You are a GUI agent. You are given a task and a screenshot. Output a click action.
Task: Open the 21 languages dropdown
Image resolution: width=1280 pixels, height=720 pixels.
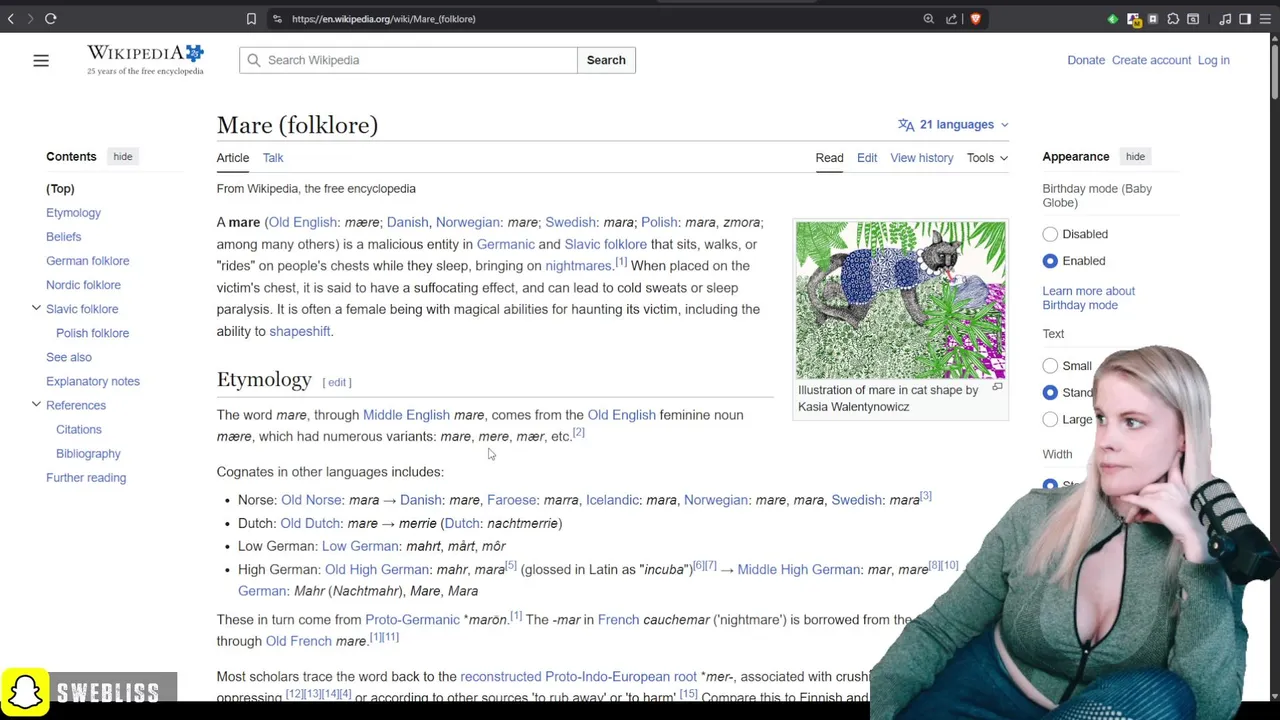coord(954,125)
